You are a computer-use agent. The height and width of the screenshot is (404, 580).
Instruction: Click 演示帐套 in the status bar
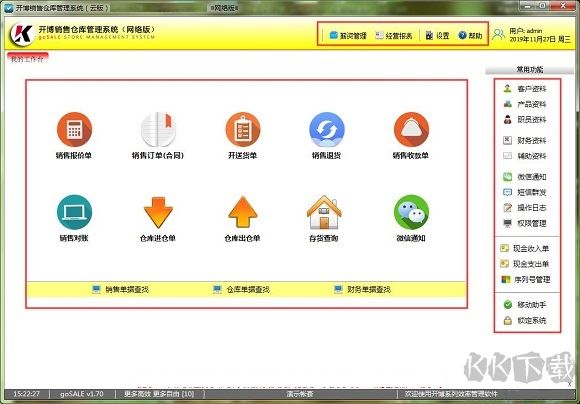[x=300, y=394]
